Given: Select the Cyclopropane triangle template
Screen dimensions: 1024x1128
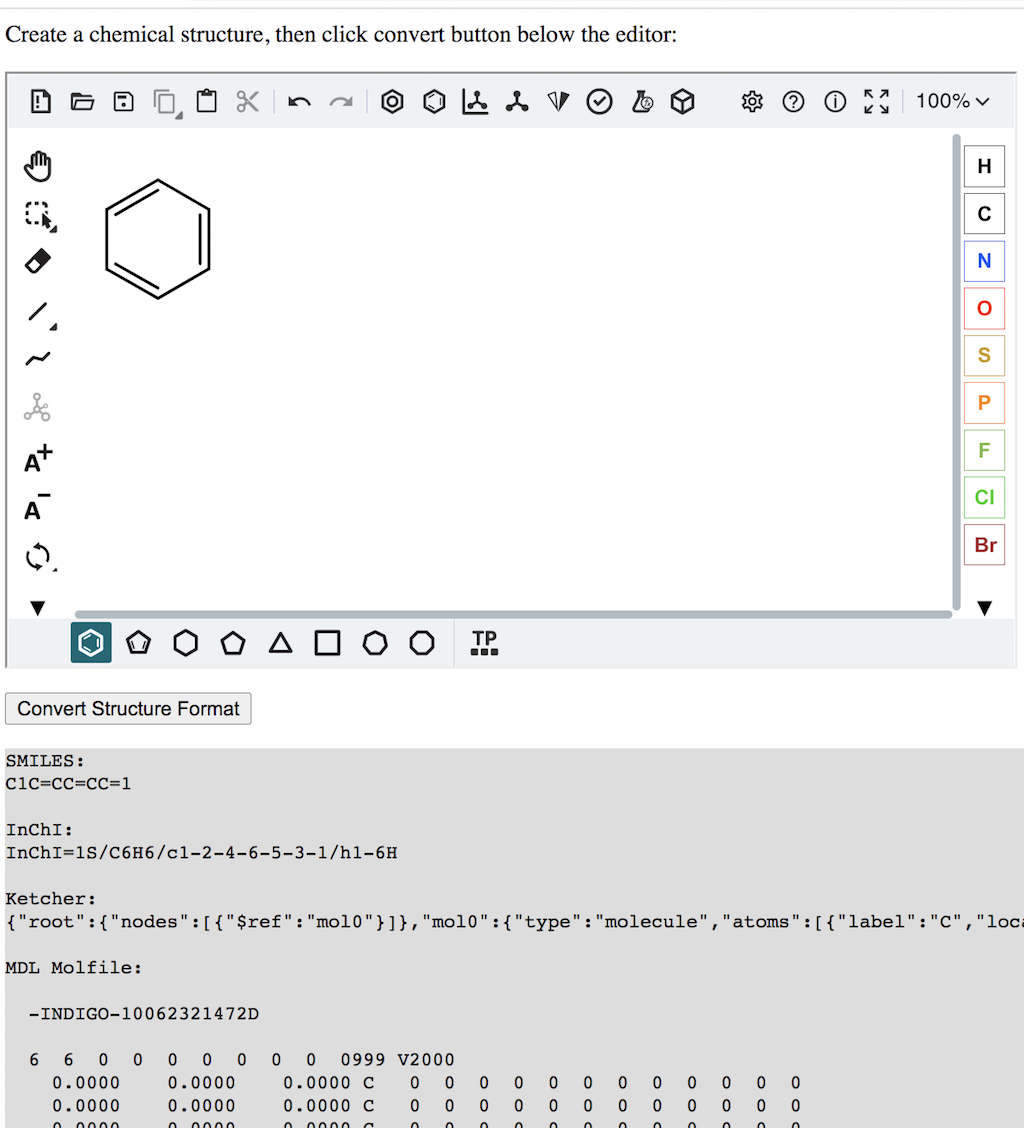Looking at the screenshot, I should tap(281, 643).
